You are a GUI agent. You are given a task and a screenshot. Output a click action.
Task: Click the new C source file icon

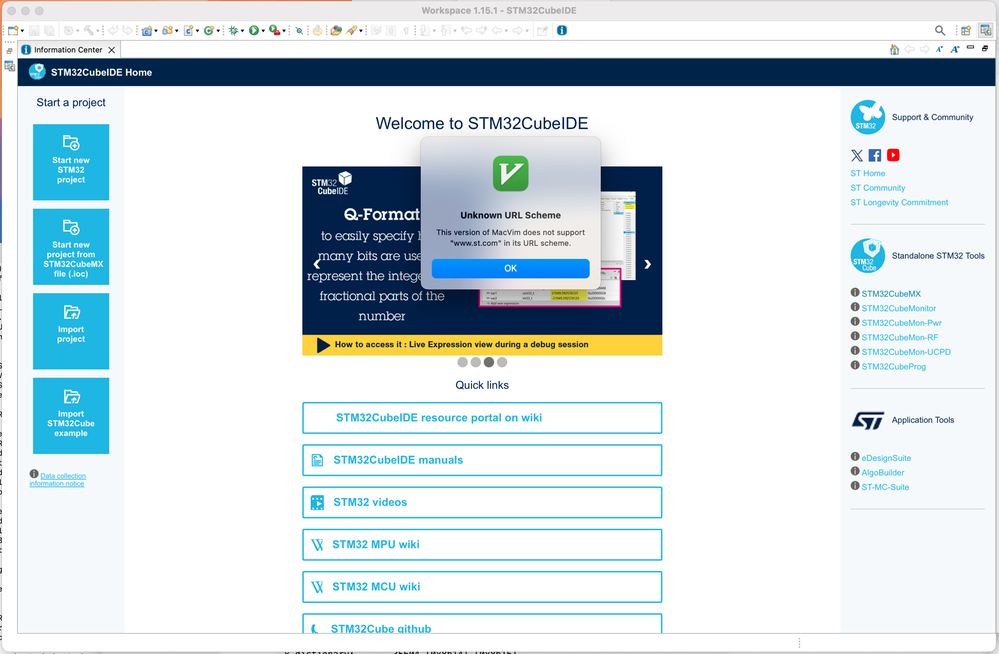click(188, 31)
